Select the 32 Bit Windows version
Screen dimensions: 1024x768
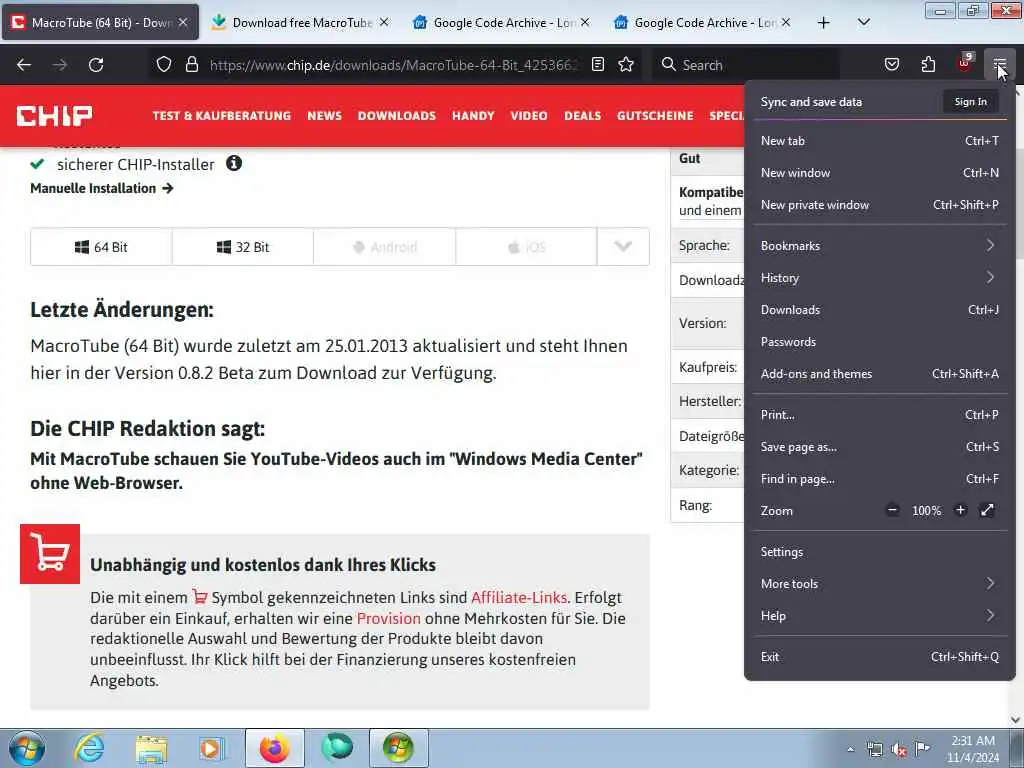243,247
